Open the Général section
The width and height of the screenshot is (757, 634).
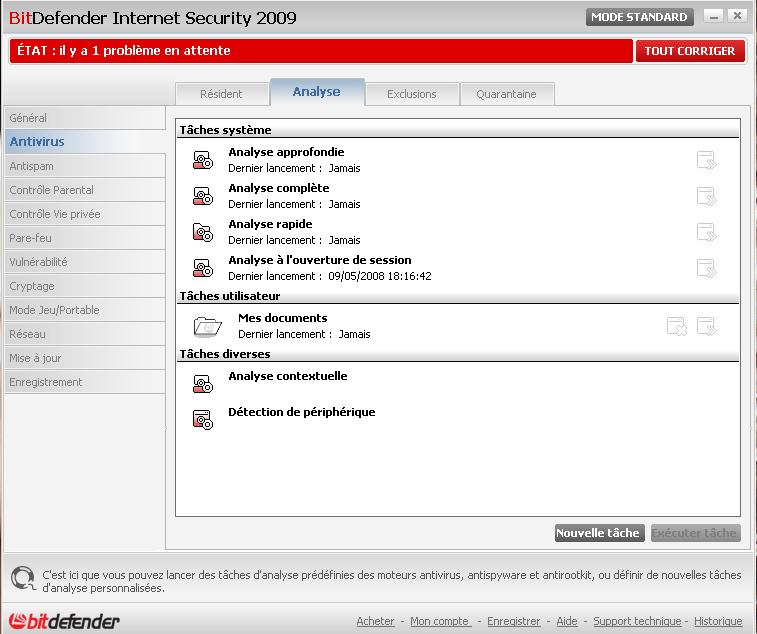point(84,118)
